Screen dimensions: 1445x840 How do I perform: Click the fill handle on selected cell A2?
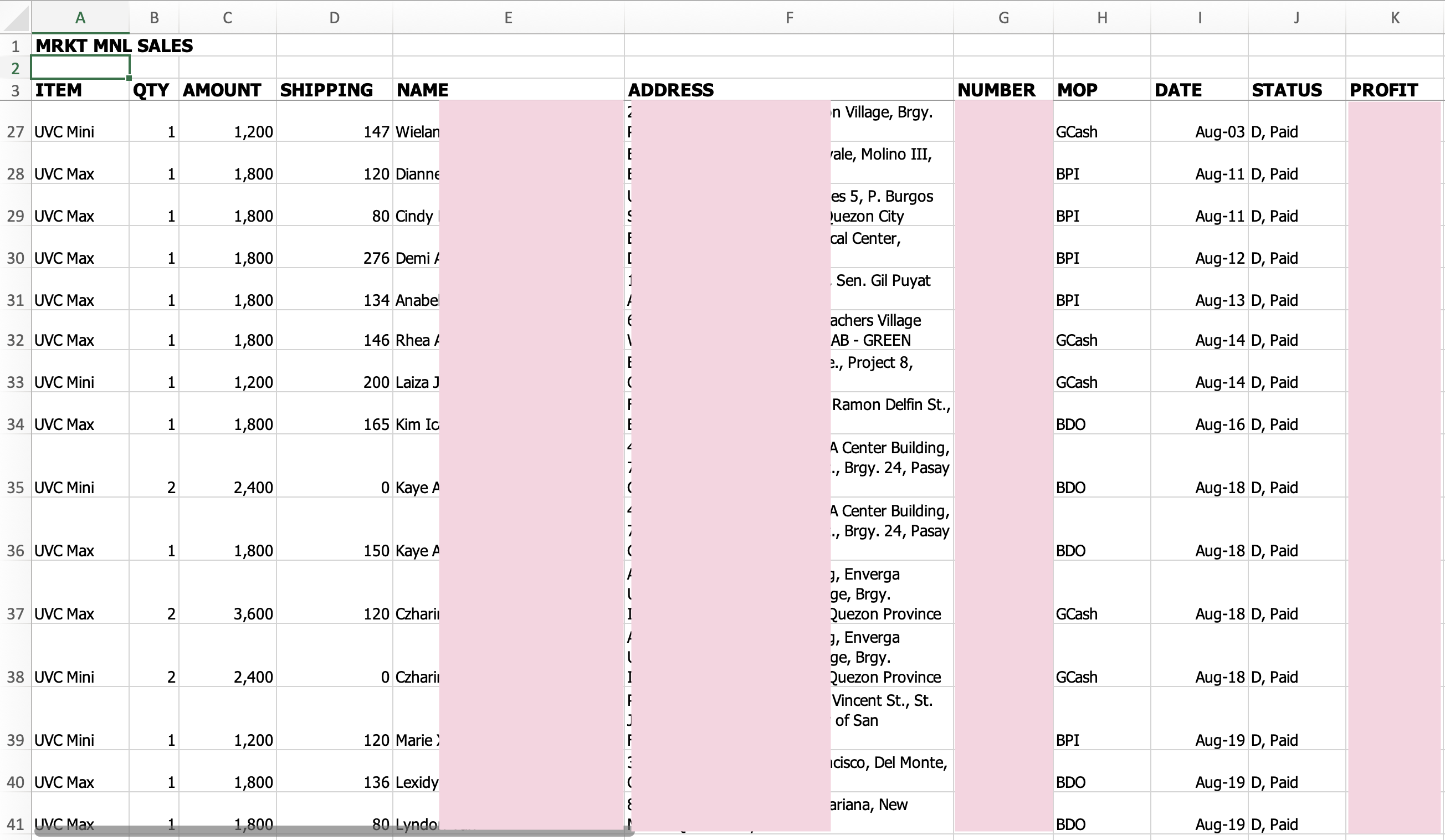click(x=130, y=78)
